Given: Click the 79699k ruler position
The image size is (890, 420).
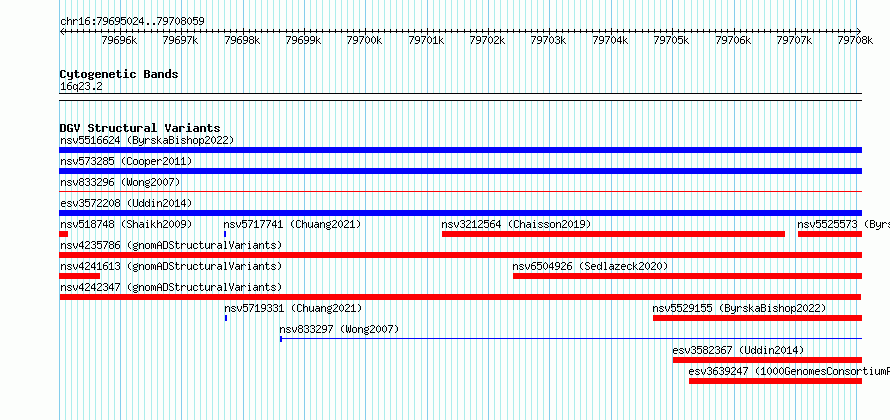Looking at the screenshot, I should pyautogui.click(x=303, y=40).
